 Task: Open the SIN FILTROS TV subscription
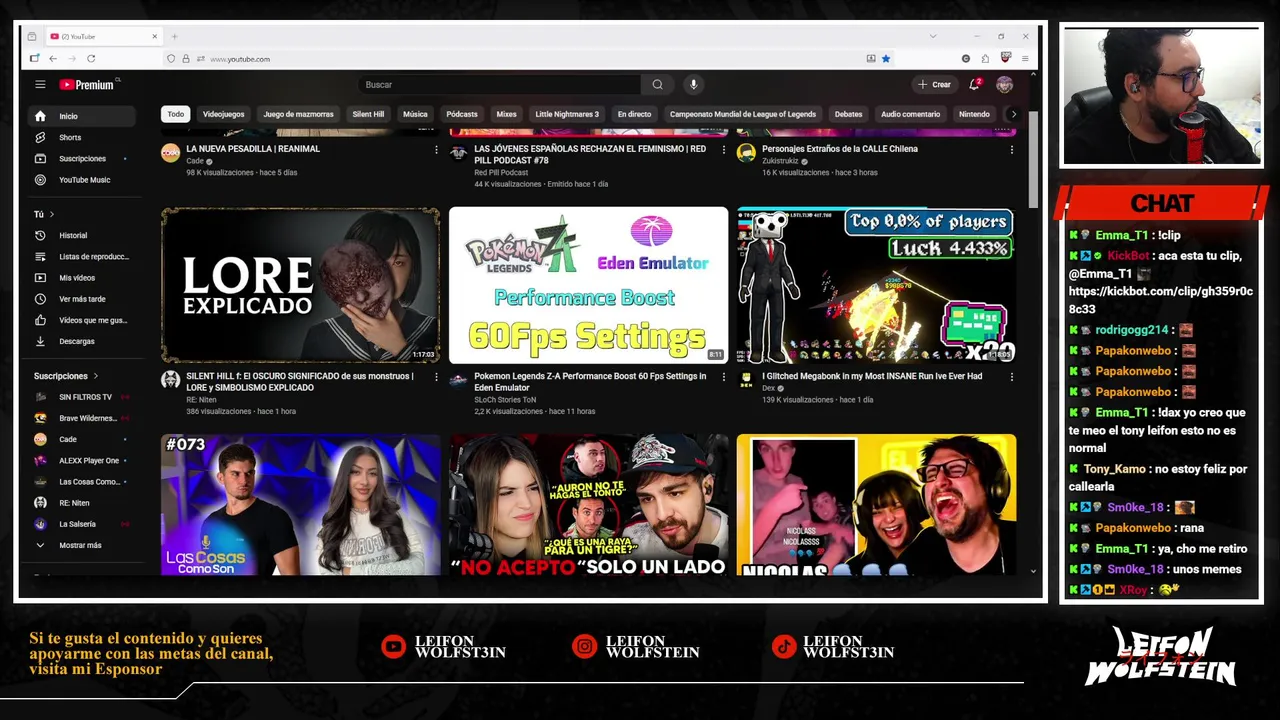(x=83, y=397)
